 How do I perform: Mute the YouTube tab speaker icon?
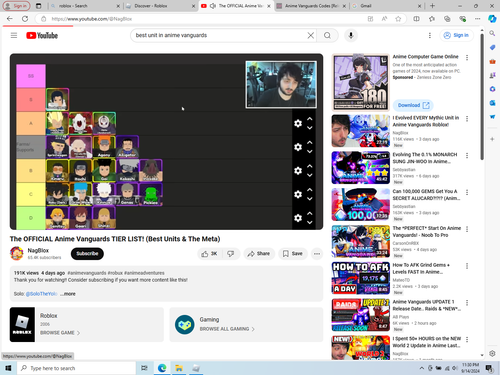pos(213,6)
